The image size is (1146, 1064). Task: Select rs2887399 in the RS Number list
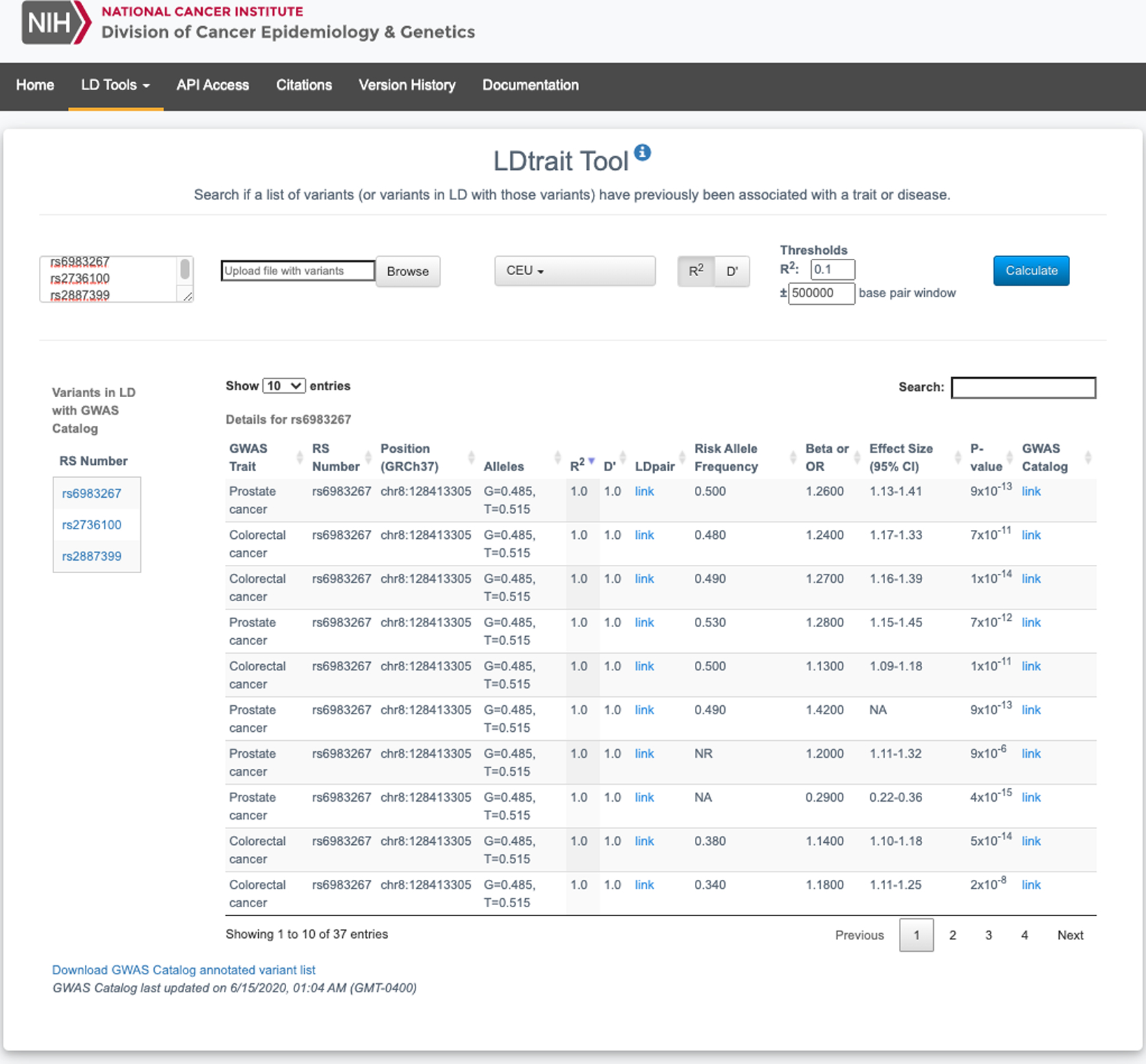click(92, 556)
